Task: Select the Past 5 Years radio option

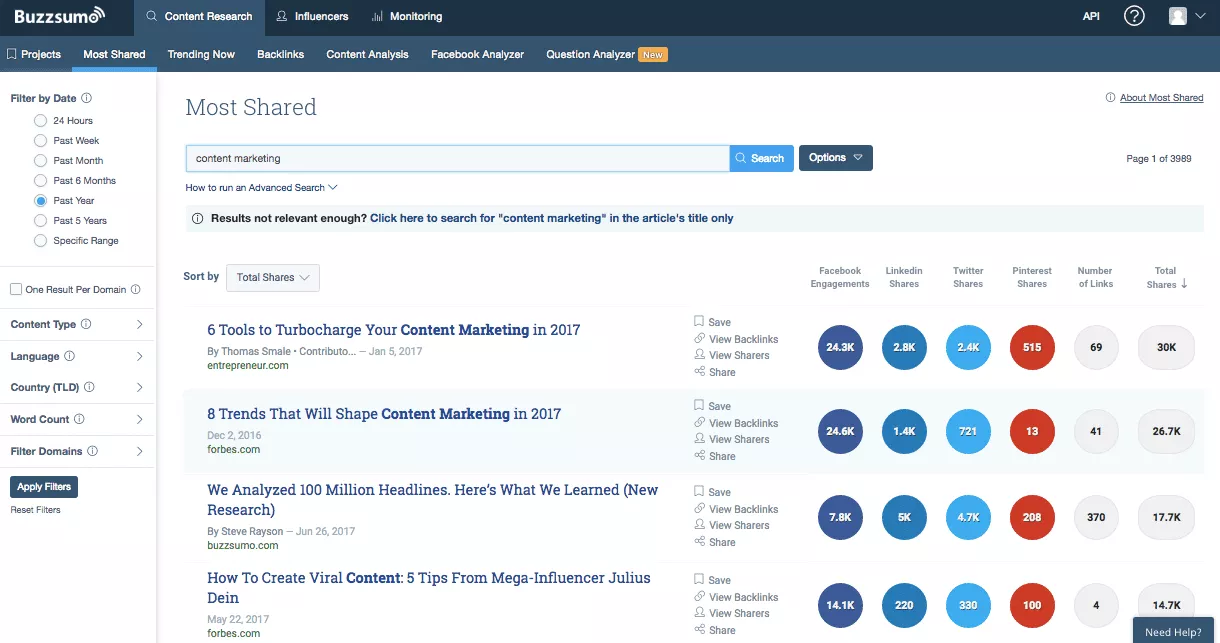Action: 41,221
